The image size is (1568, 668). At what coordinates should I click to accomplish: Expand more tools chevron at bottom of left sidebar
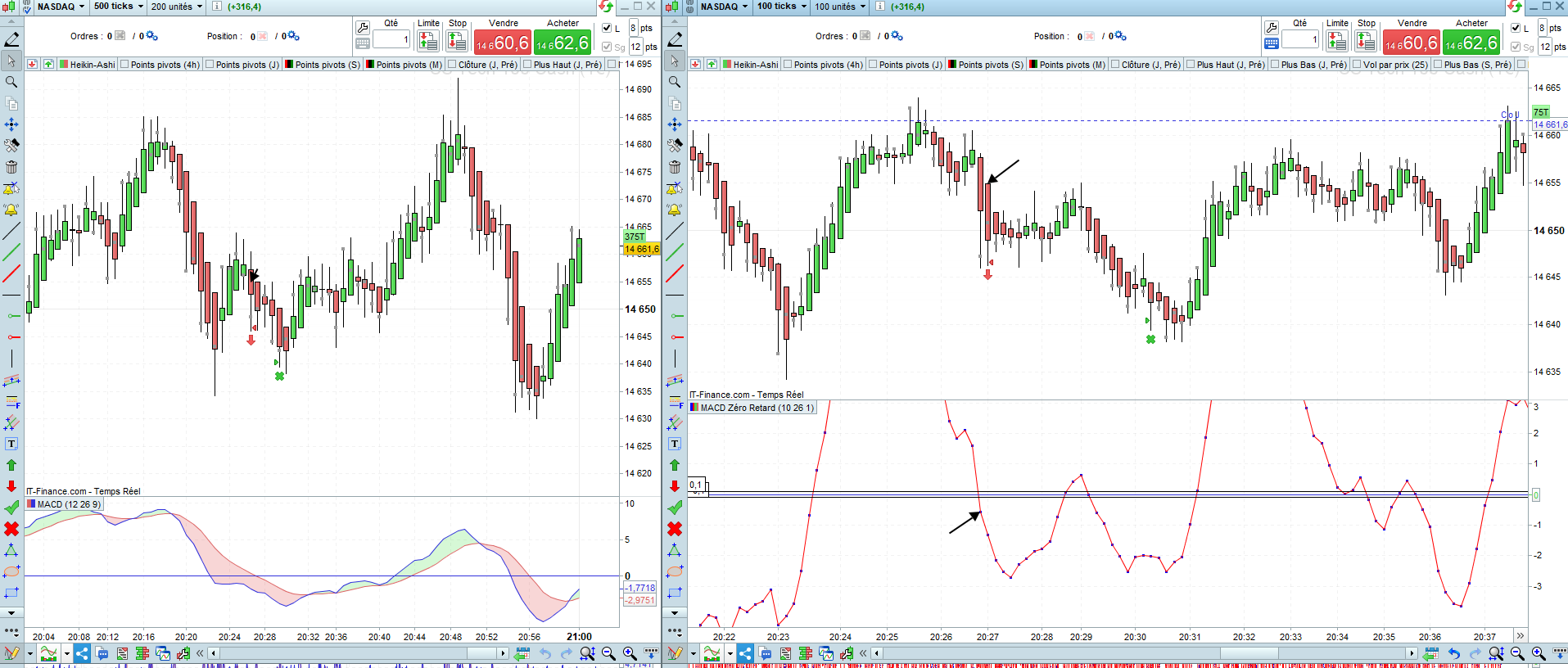tap(11, 613)
